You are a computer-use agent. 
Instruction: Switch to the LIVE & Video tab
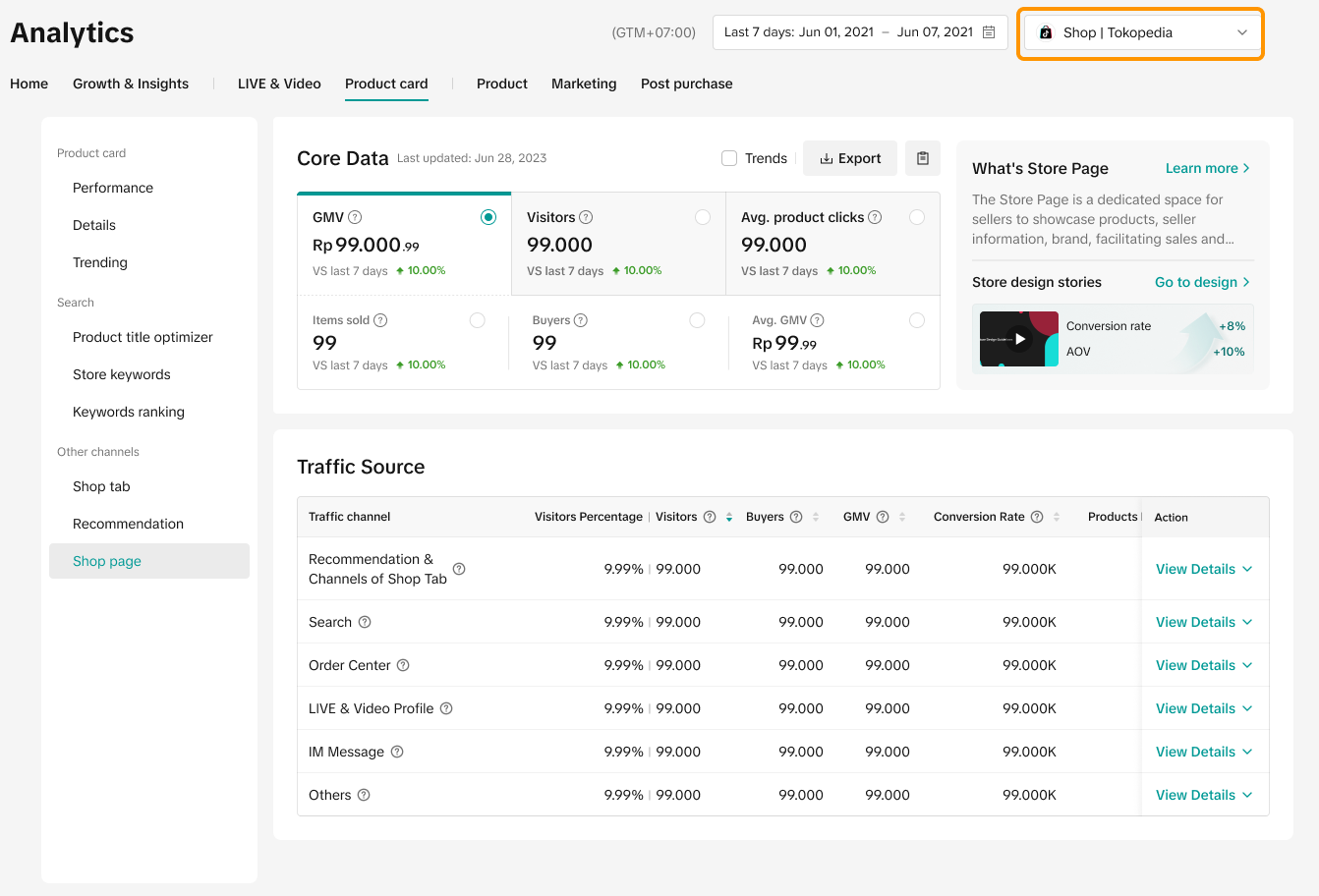[279, 84]
